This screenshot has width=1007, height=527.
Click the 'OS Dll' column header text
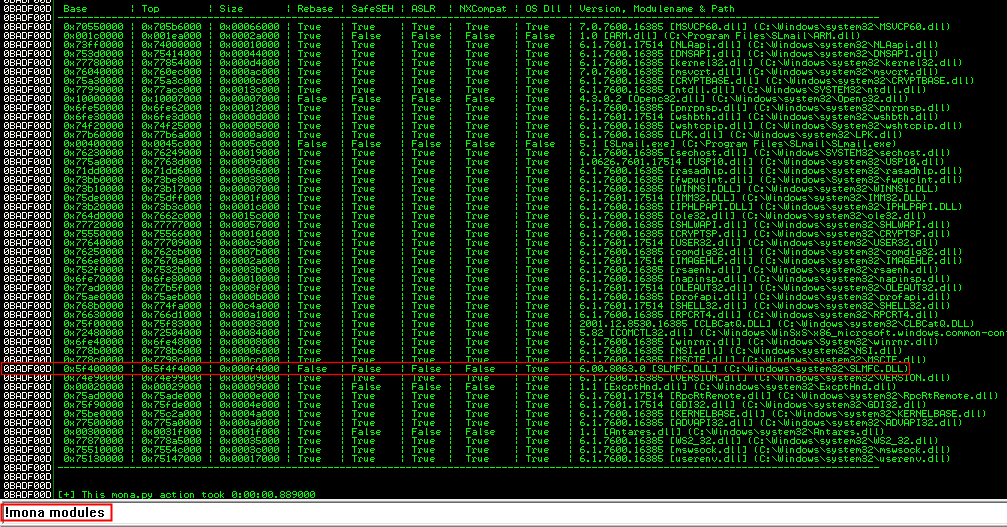[543, 9]
